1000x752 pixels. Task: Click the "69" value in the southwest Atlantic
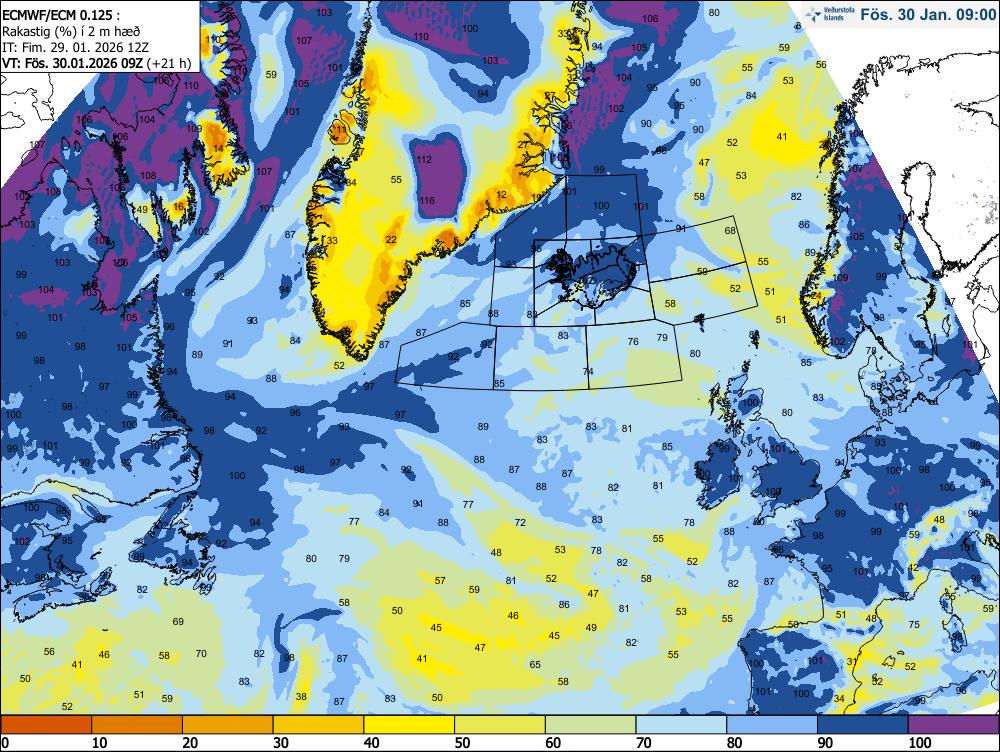178,621
